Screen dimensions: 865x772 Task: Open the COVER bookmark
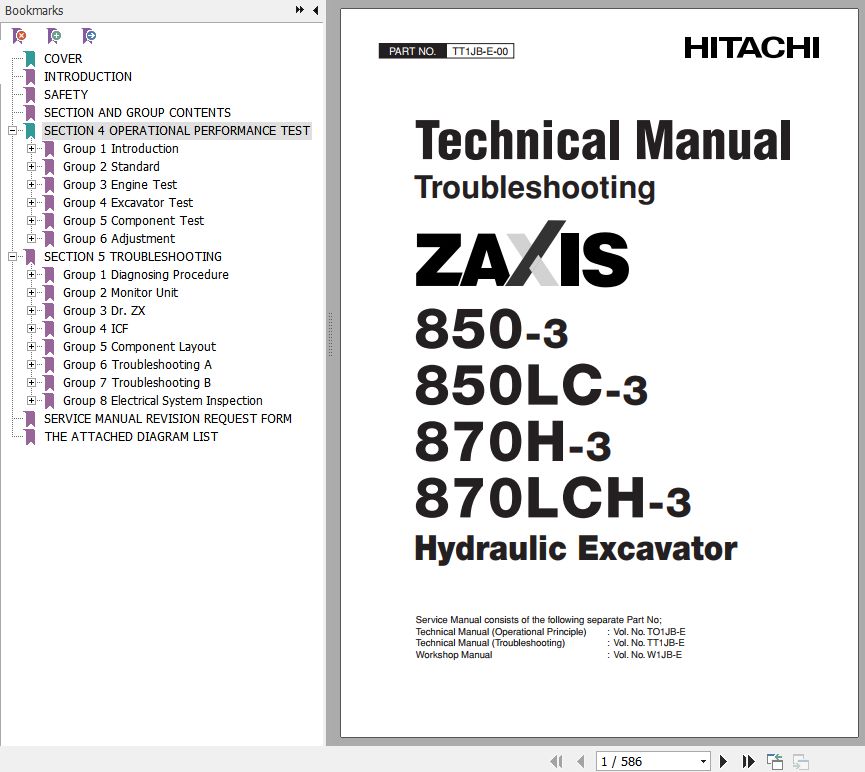tap(63, 58)
